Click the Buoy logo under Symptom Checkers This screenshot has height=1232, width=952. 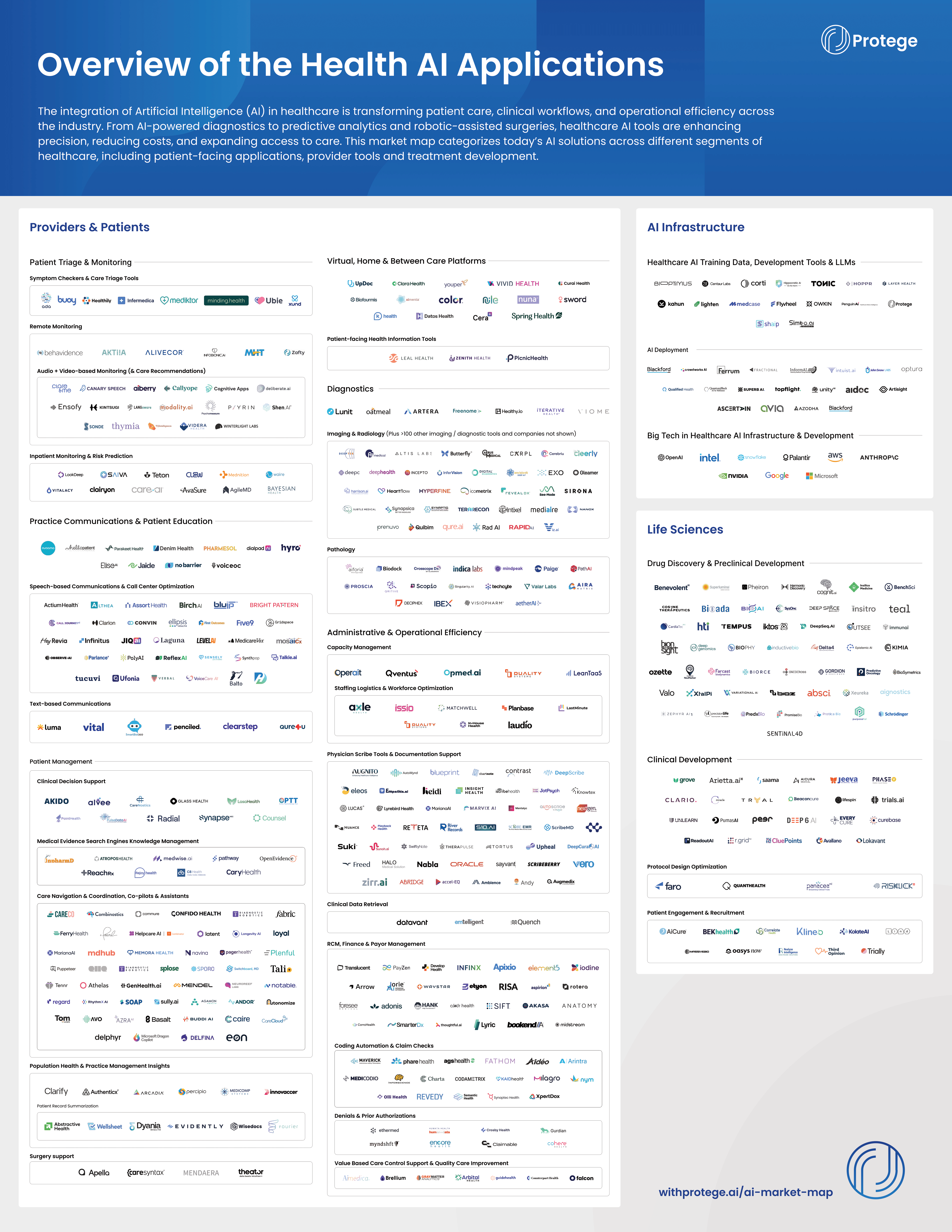pos(67,300)
